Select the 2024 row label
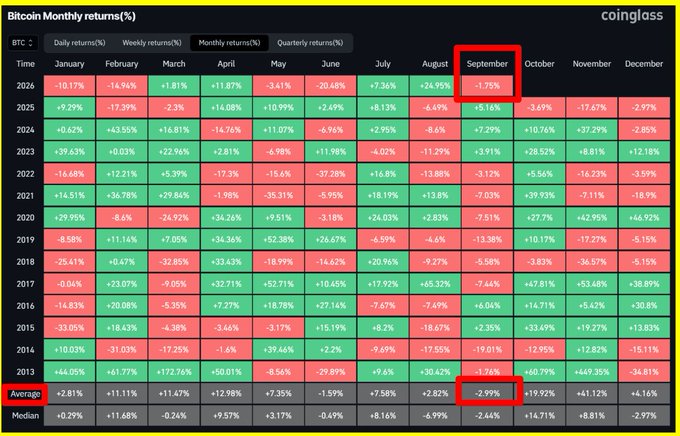 click(25, 130)
